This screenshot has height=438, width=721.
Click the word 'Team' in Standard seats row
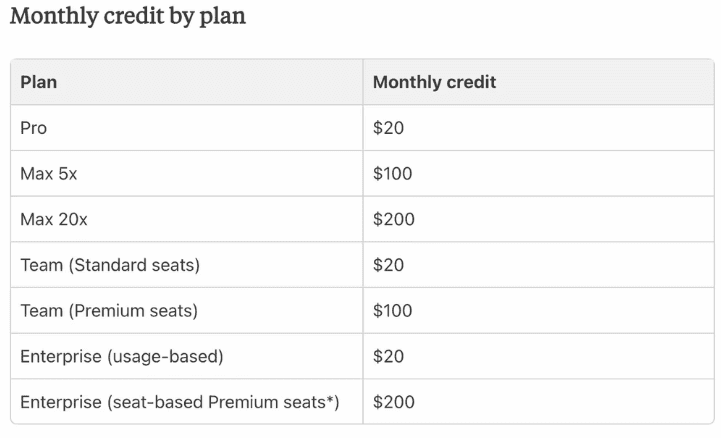(x=41, y=265)
